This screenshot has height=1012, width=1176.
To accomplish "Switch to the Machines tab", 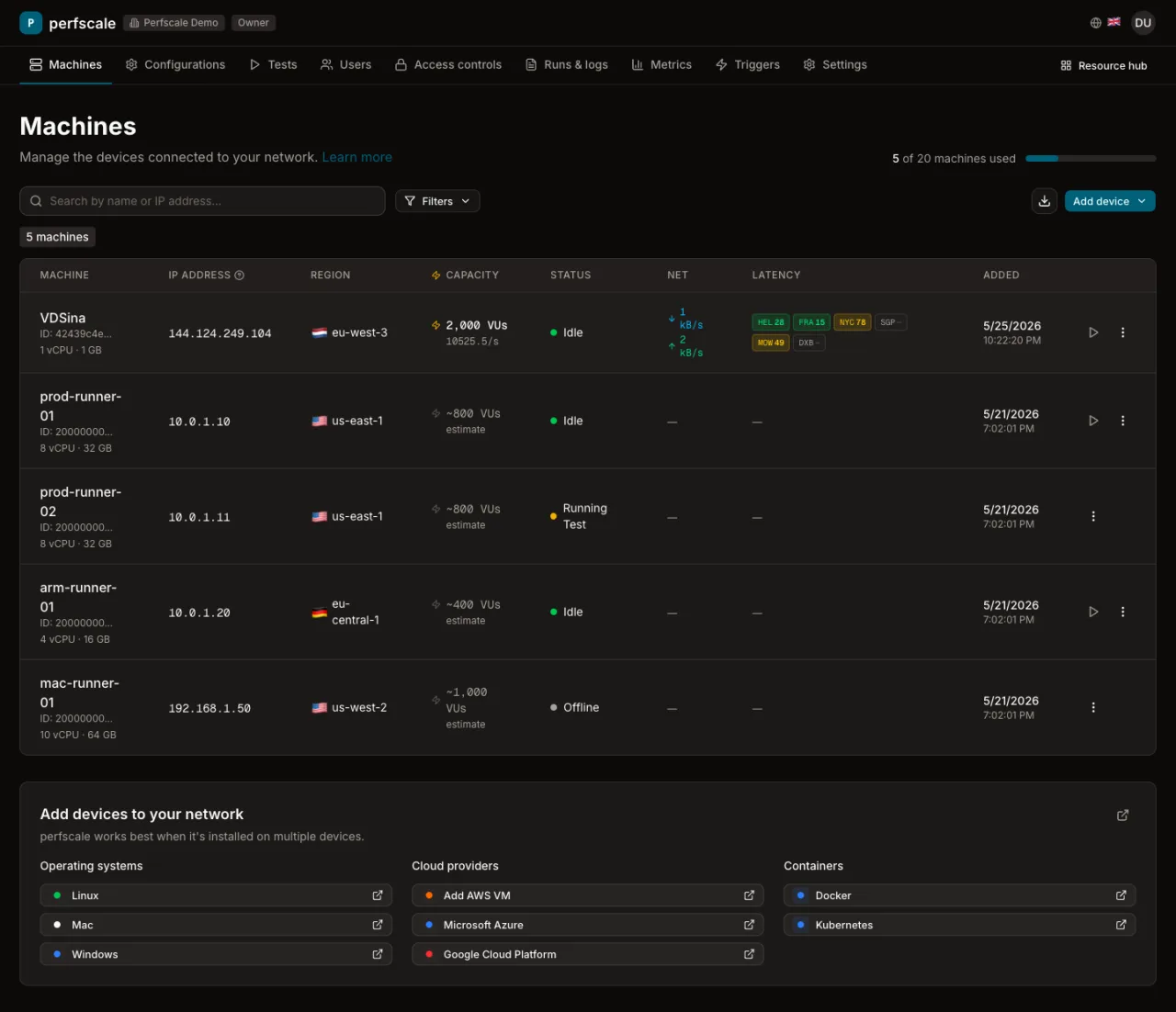I will point(65,65).
